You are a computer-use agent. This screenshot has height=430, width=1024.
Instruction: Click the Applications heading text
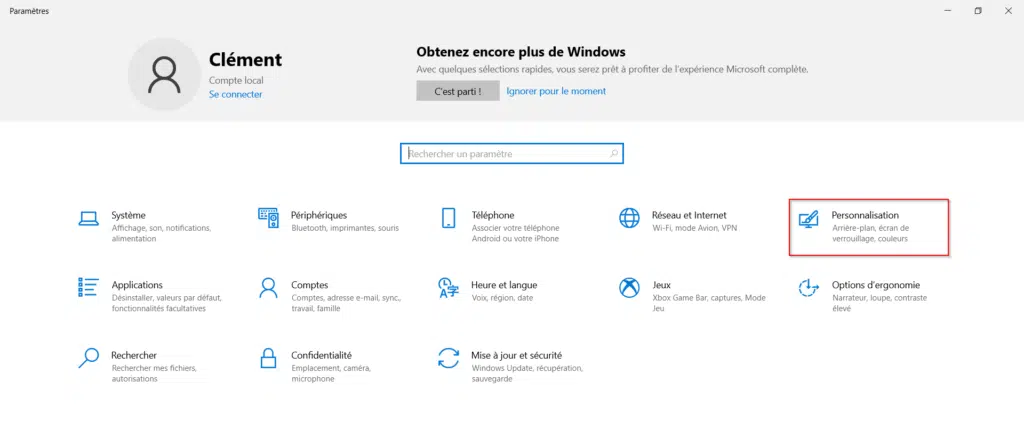point(137,285)
